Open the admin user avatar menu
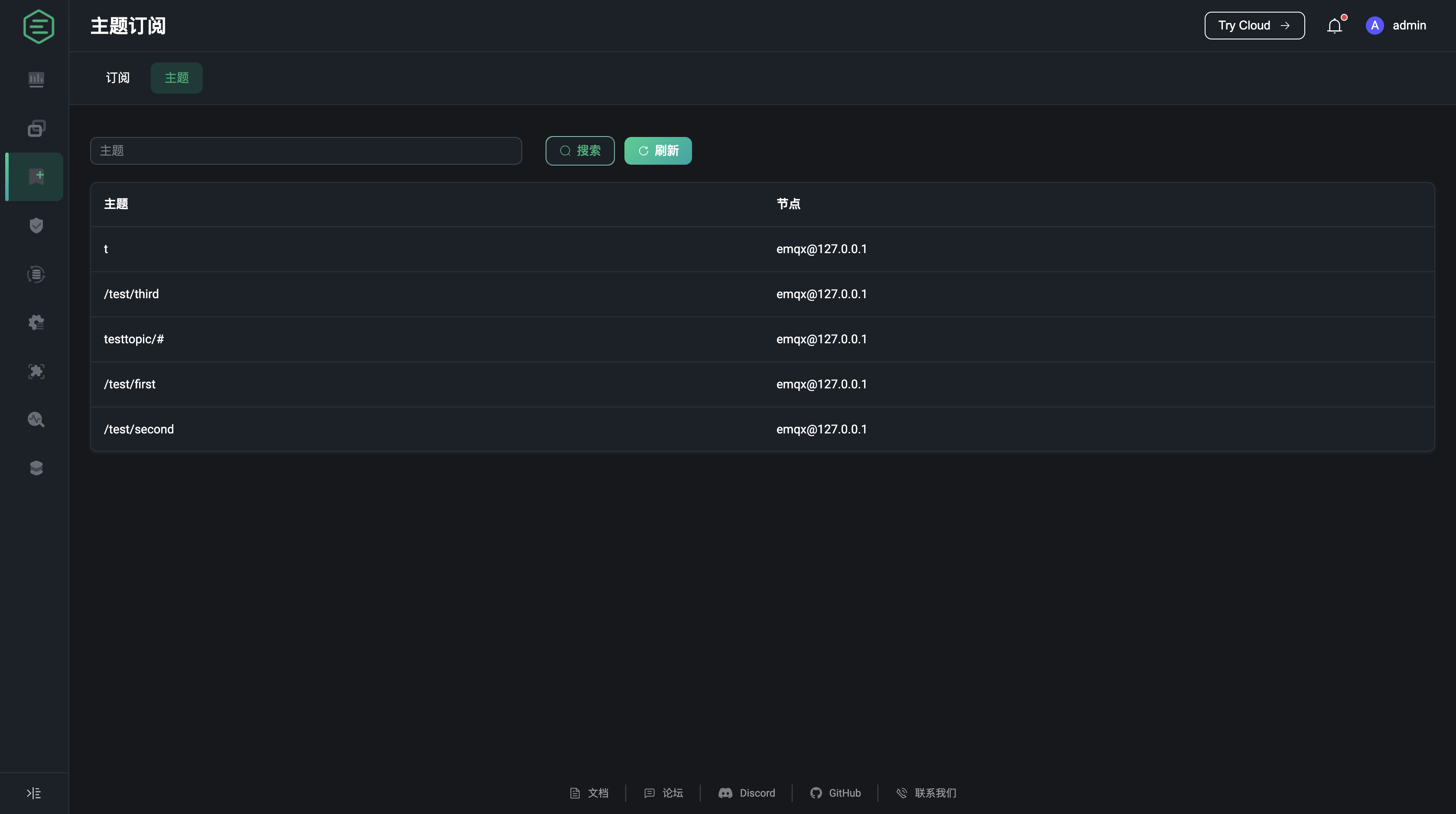The height and width of the screenshot is (814, 1456). 1375,26
